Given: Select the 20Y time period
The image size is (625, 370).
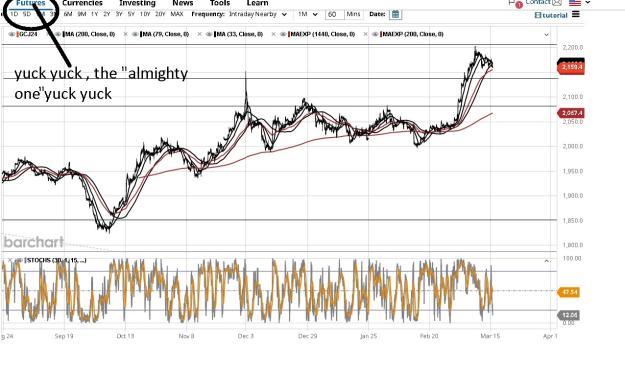Looking at the screenshot, I should (x=160, y=14).
